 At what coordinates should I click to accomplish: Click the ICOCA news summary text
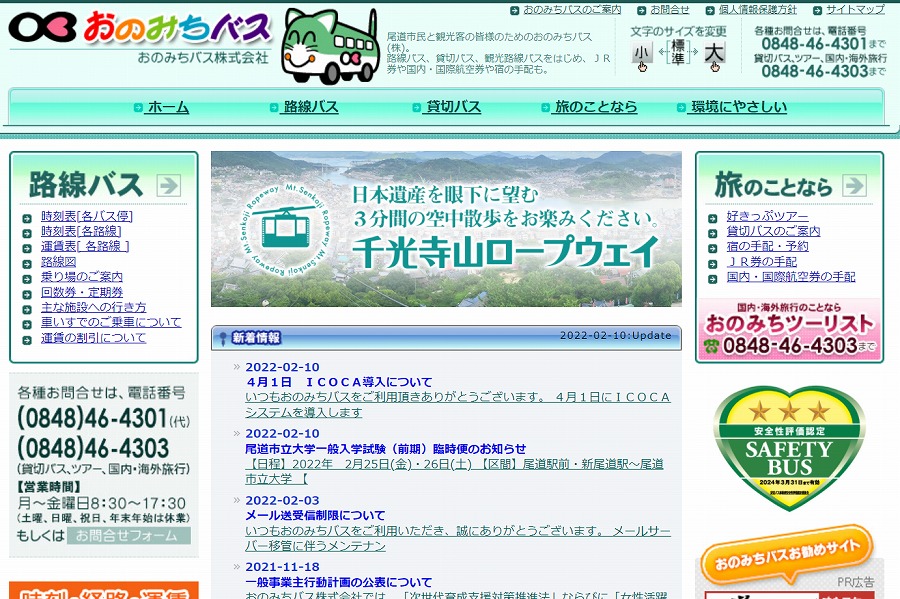tap(457, 404)
